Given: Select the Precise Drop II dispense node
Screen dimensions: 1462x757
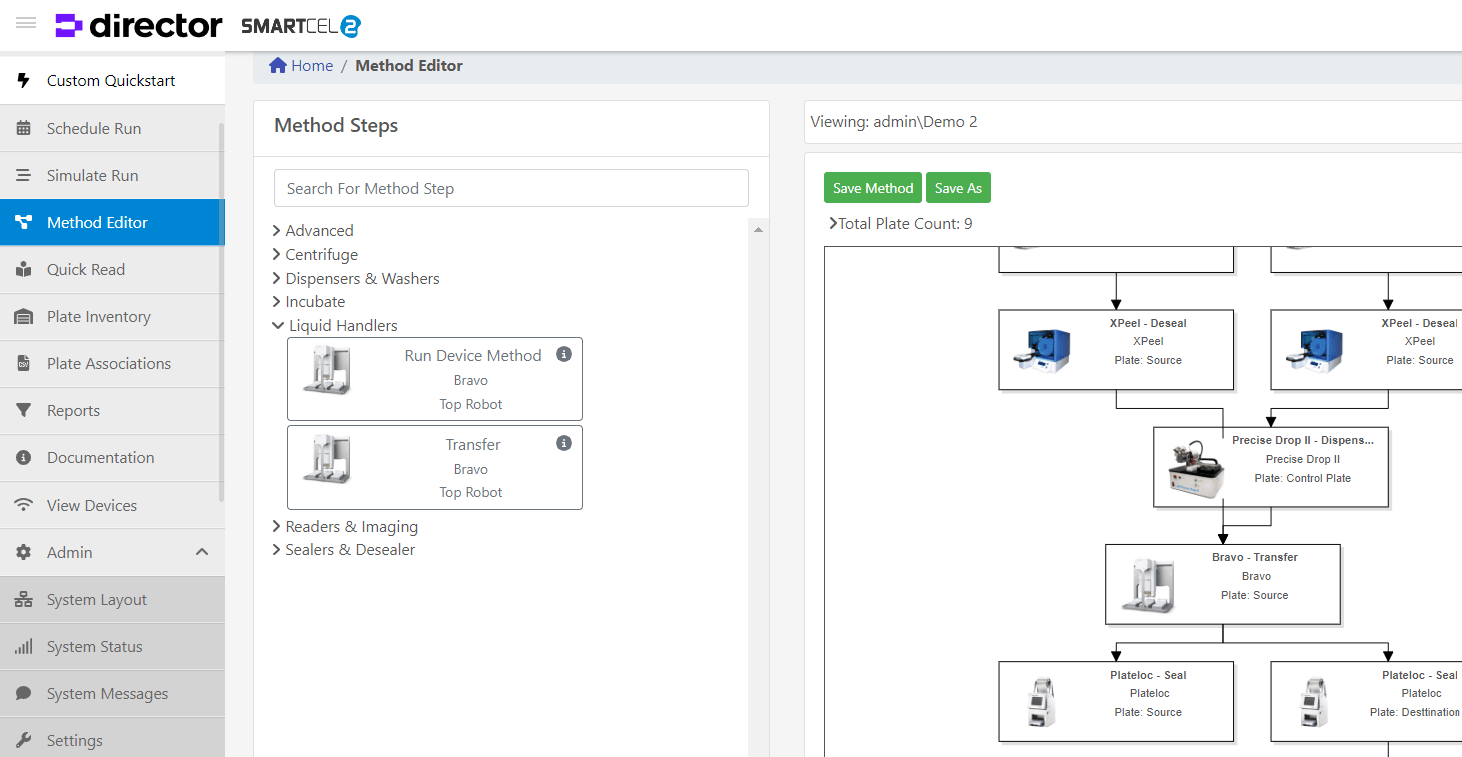Looking at the screenshot, I should click(1271, 467).
